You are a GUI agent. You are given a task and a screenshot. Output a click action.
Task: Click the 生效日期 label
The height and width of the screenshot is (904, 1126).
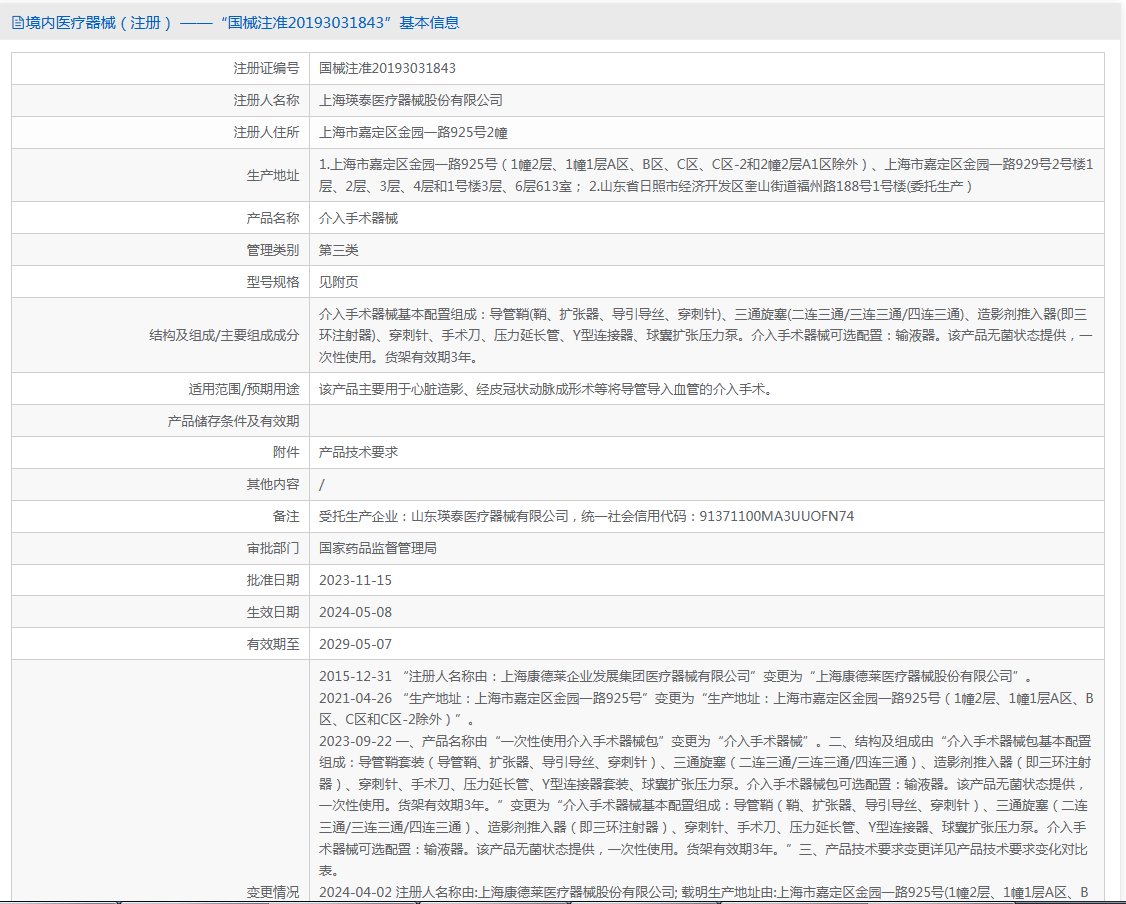pos(273,612)
